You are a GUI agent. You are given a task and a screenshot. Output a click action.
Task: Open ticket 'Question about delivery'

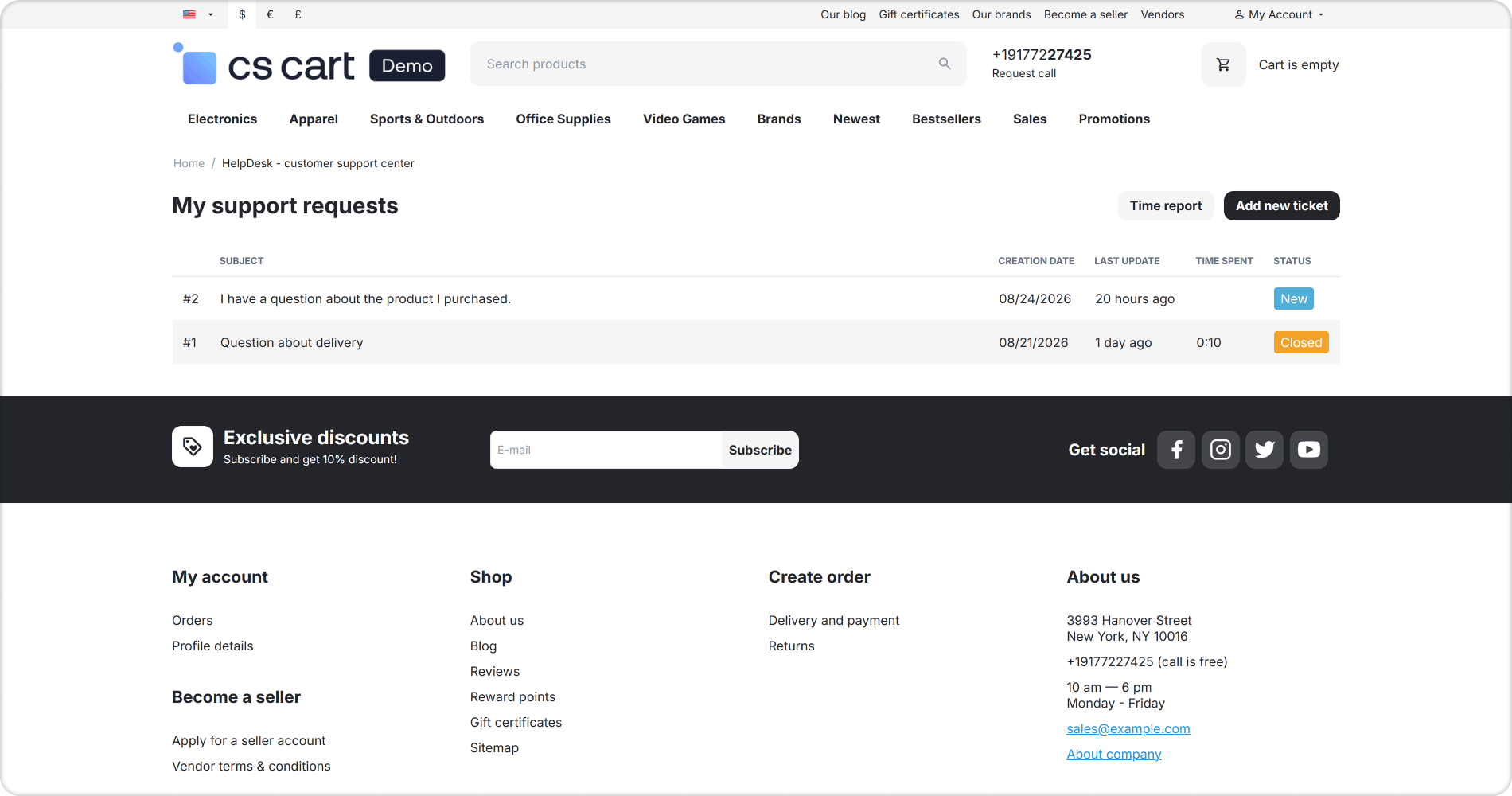(291, 342)
